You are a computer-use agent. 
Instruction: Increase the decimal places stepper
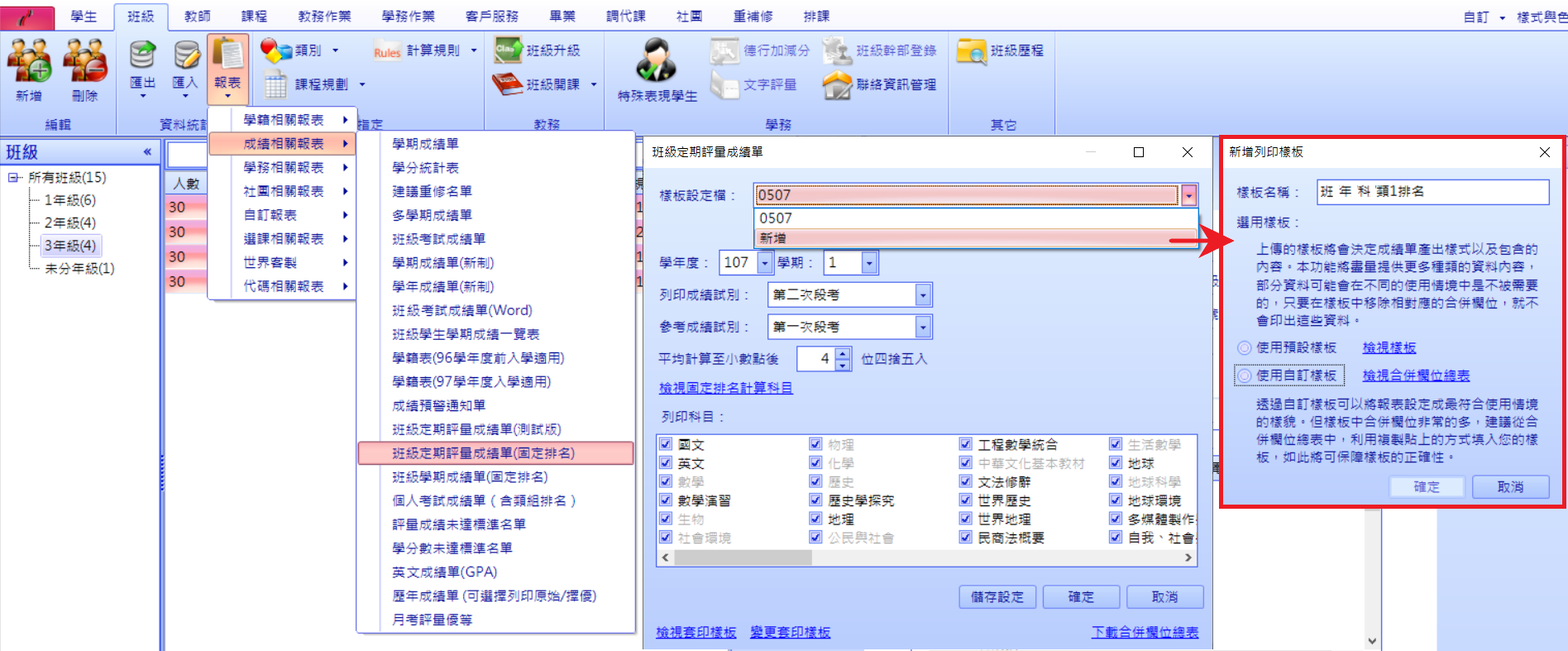coord(843,353)
